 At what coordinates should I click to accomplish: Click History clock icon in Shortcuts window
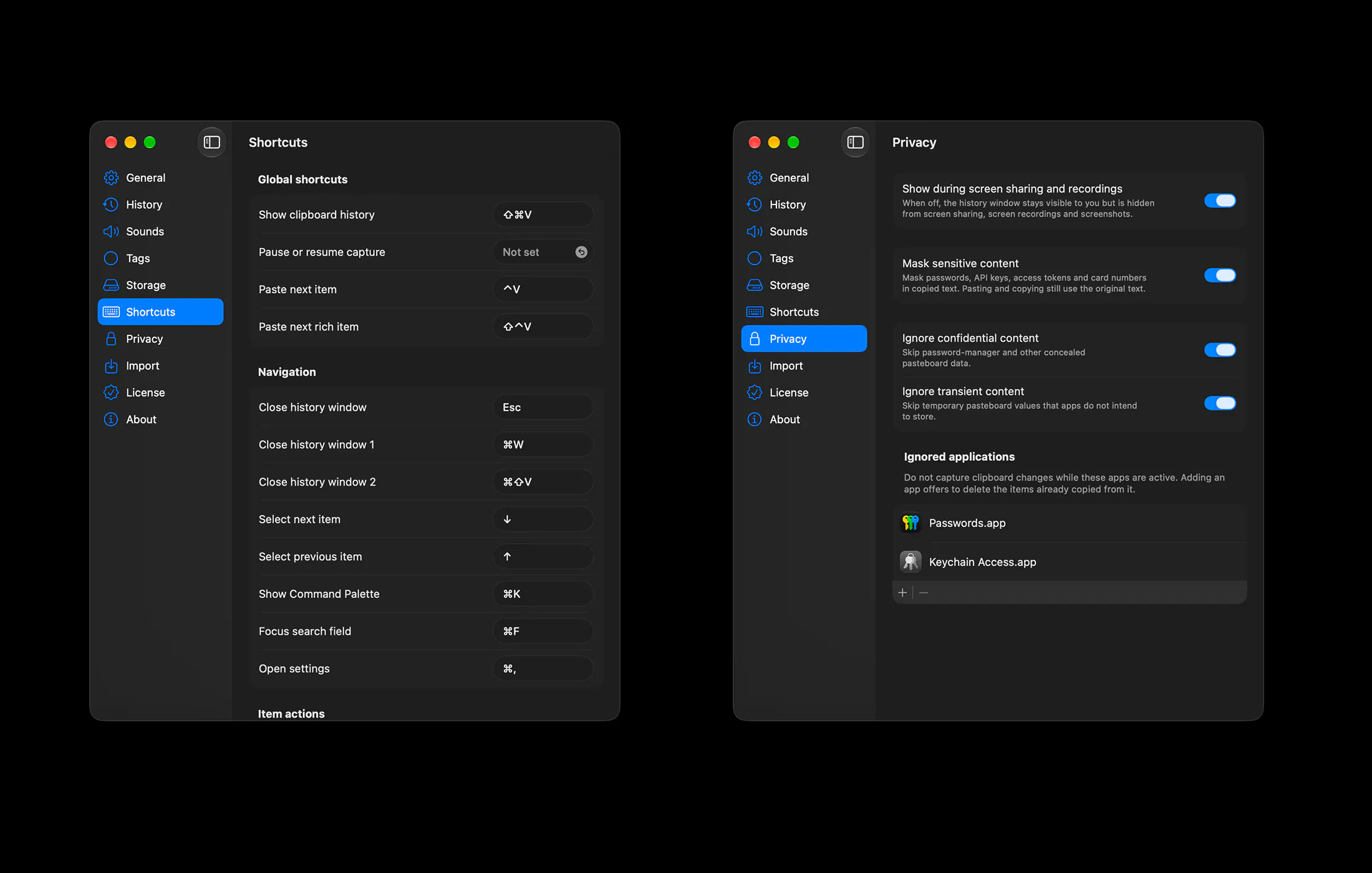point(111,205)
